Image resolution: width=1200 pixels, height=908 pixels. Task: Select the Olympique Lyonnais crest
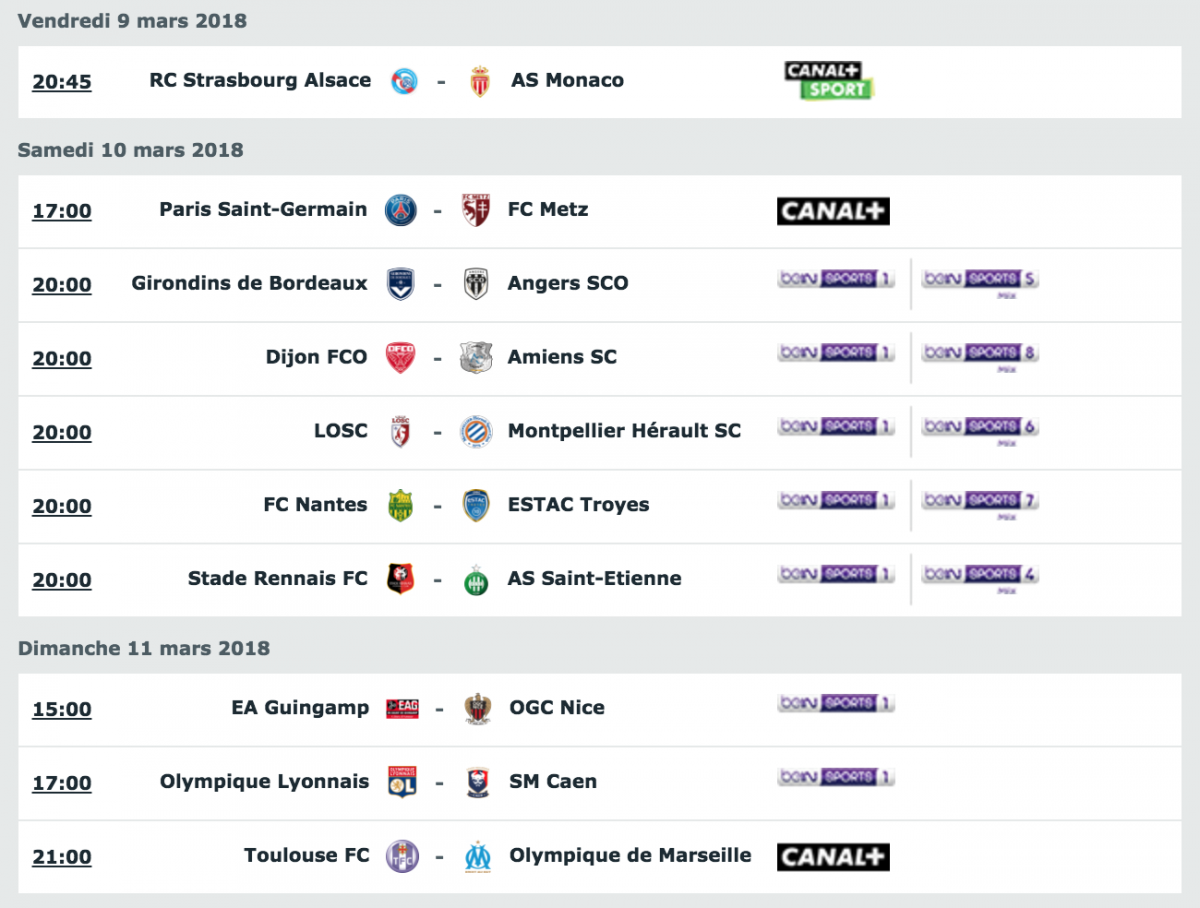pyautogui.click(x=401, y=782)
